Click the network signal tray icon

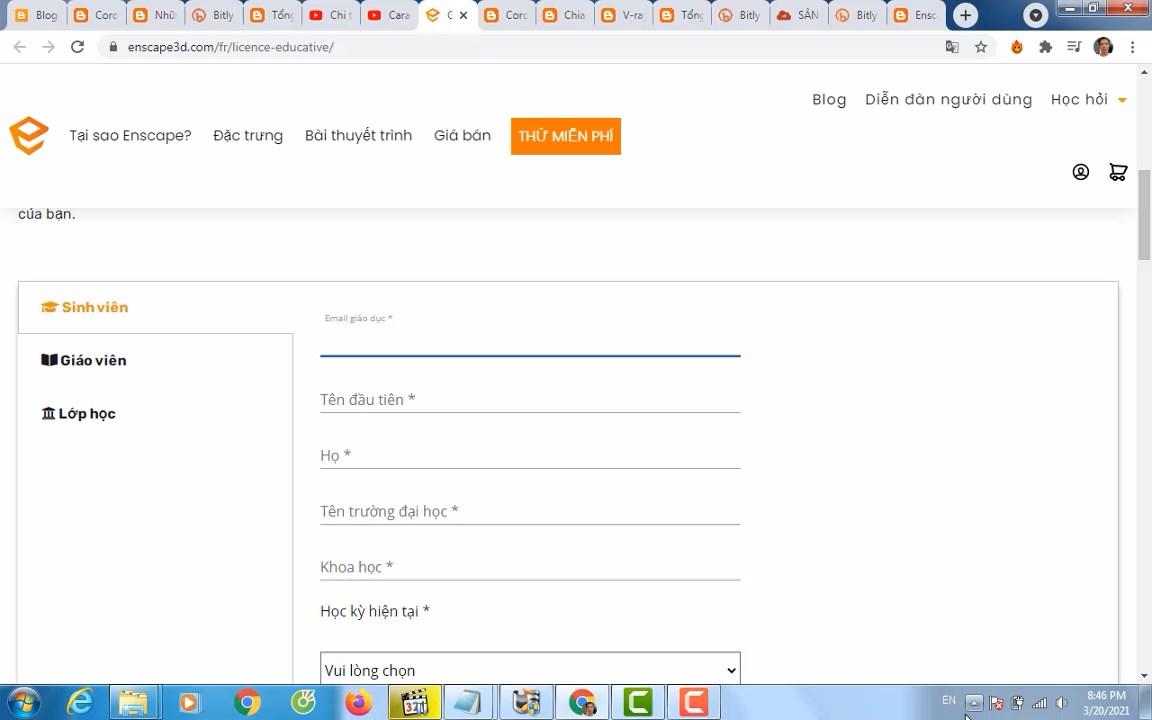click(1039, 702)
